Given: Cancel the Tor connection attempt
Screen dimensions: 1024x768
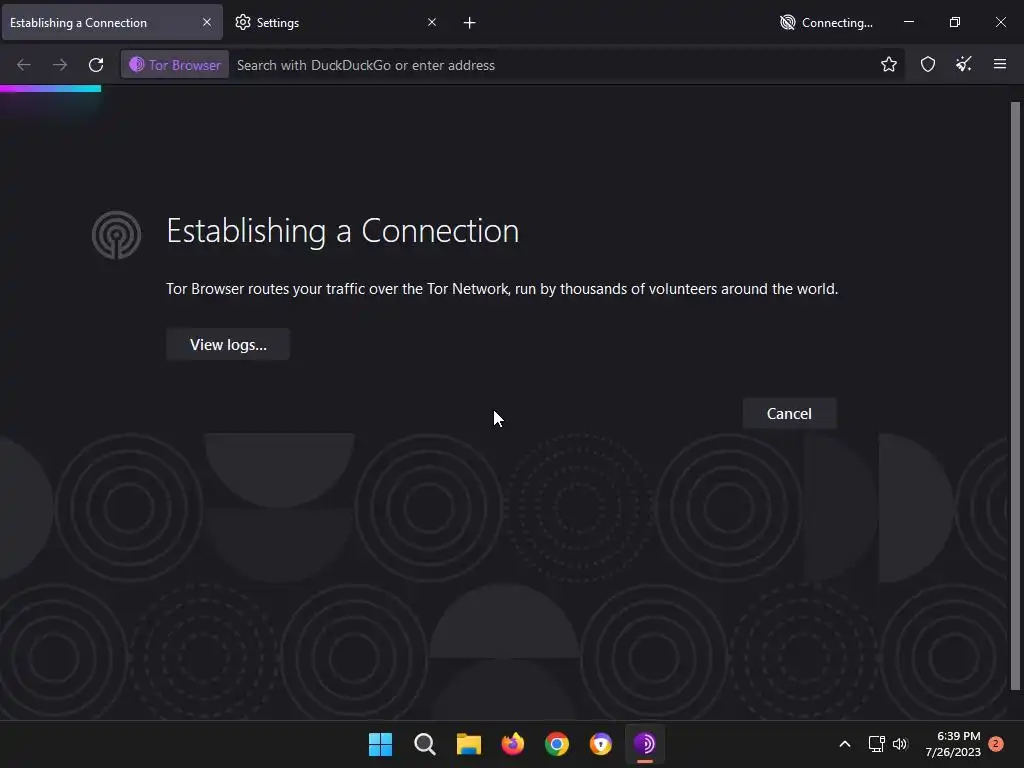Looking at the screenshot, I should [789, 413].
